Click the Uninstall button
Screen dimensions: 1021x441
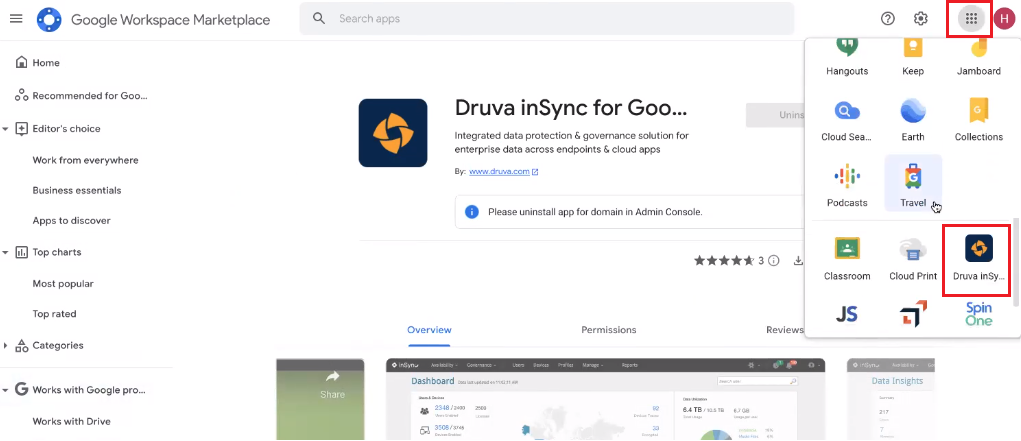[776, 115]
